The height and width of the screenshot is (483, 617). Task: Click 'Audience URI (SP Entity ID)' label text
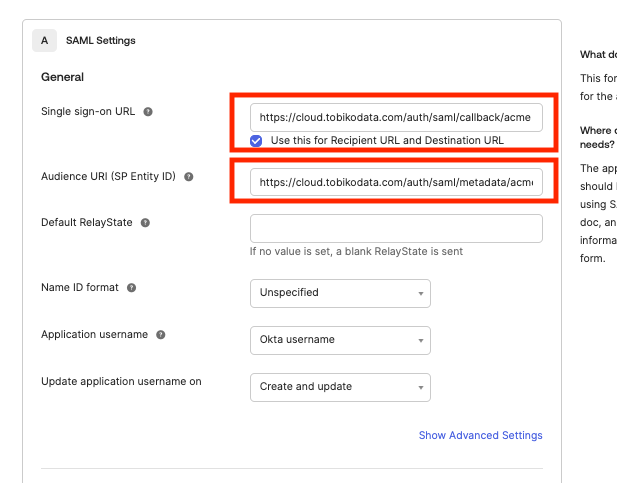click(x=109, y=176)
